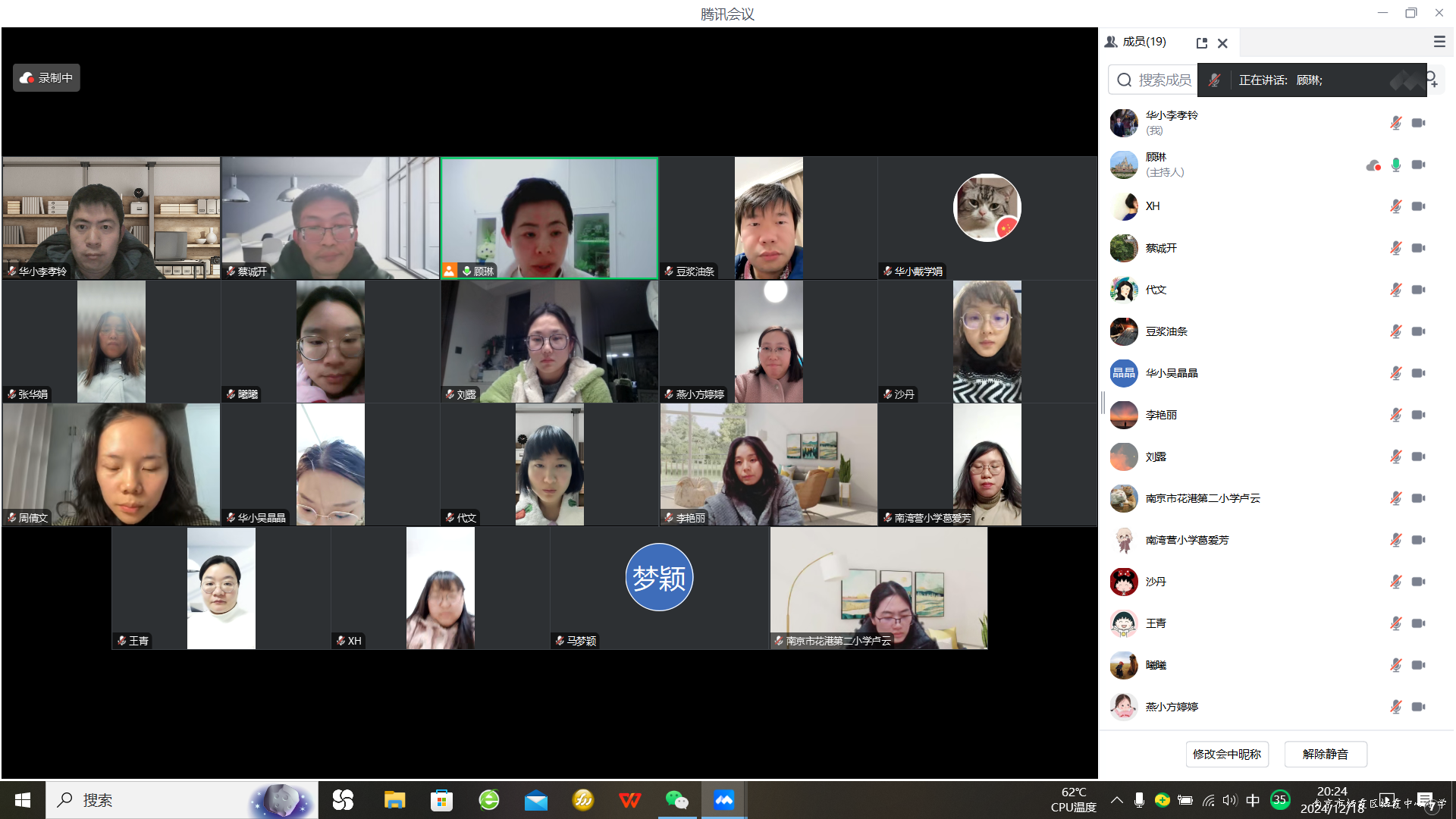Click muted mic icon for 南湾营小学葛爱芳 row
Viewport: 1456px width, 819px height.
click(1395, 540)
